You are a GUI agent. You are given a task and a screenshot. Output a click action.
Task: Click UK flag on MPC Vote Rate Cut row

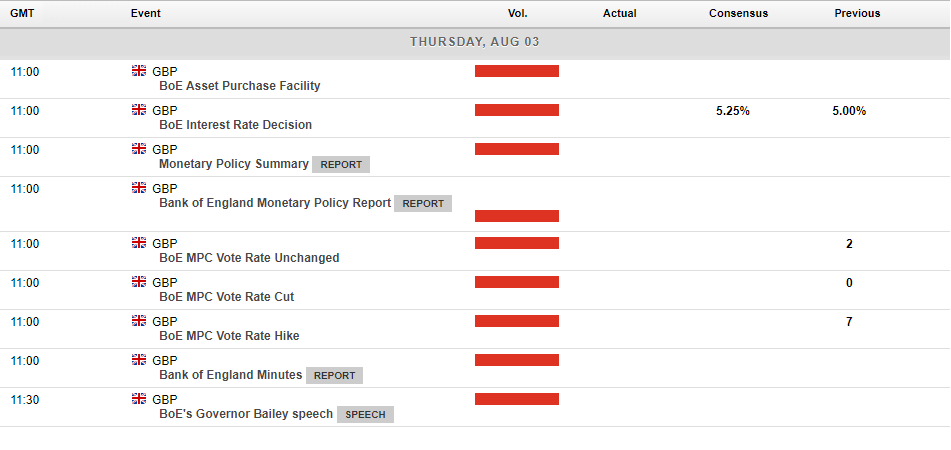[139, 282]
